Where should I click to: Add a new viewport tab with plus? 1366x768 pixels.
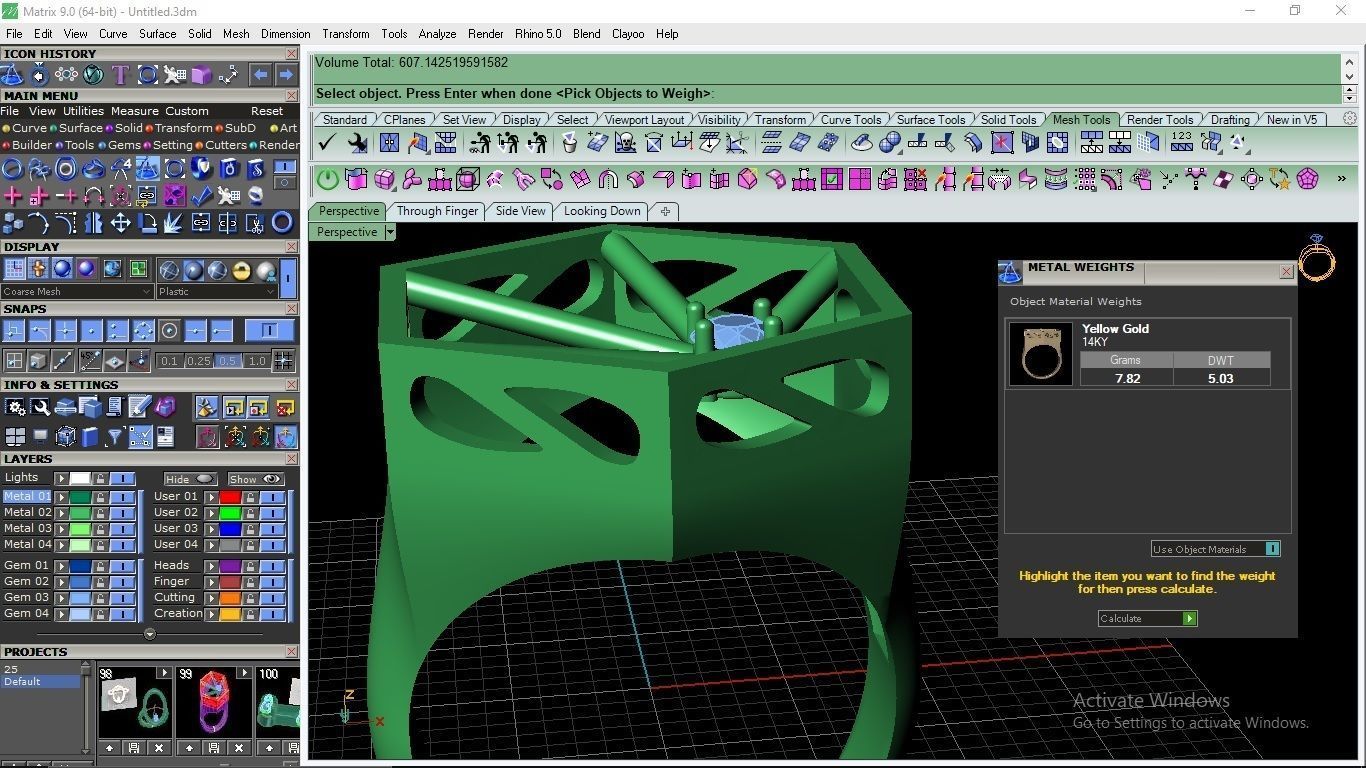coord(665,211)
